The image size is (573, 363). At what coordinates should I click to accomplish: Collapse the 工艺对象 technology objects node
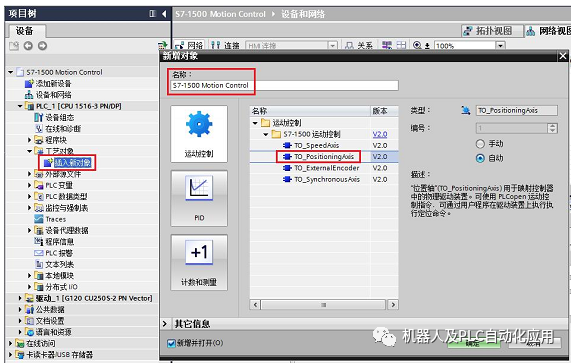click(30, 151)
